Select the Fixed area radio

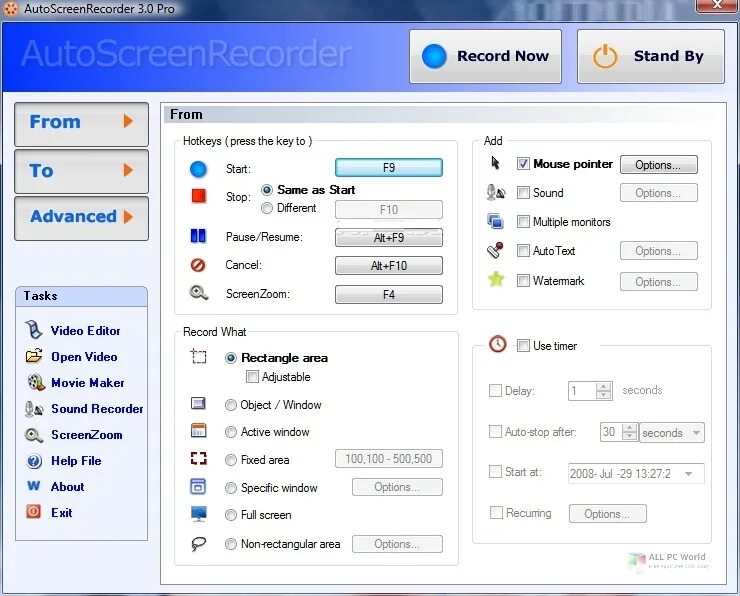[230, 460]
